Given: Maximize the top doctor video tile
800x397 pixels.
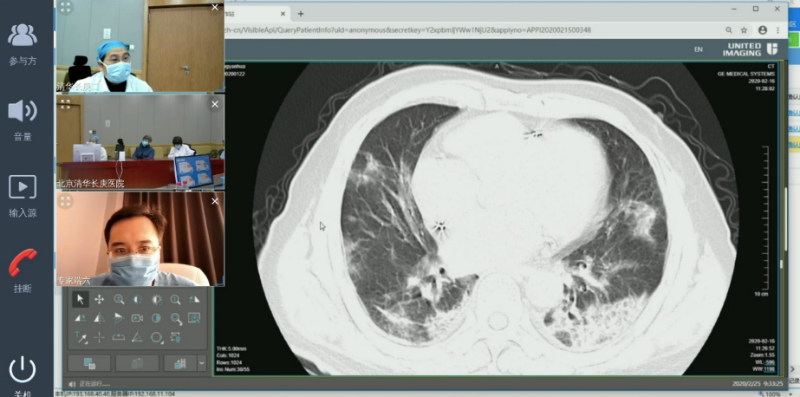Looking at the screenshot, I should (x=65, y=7).
